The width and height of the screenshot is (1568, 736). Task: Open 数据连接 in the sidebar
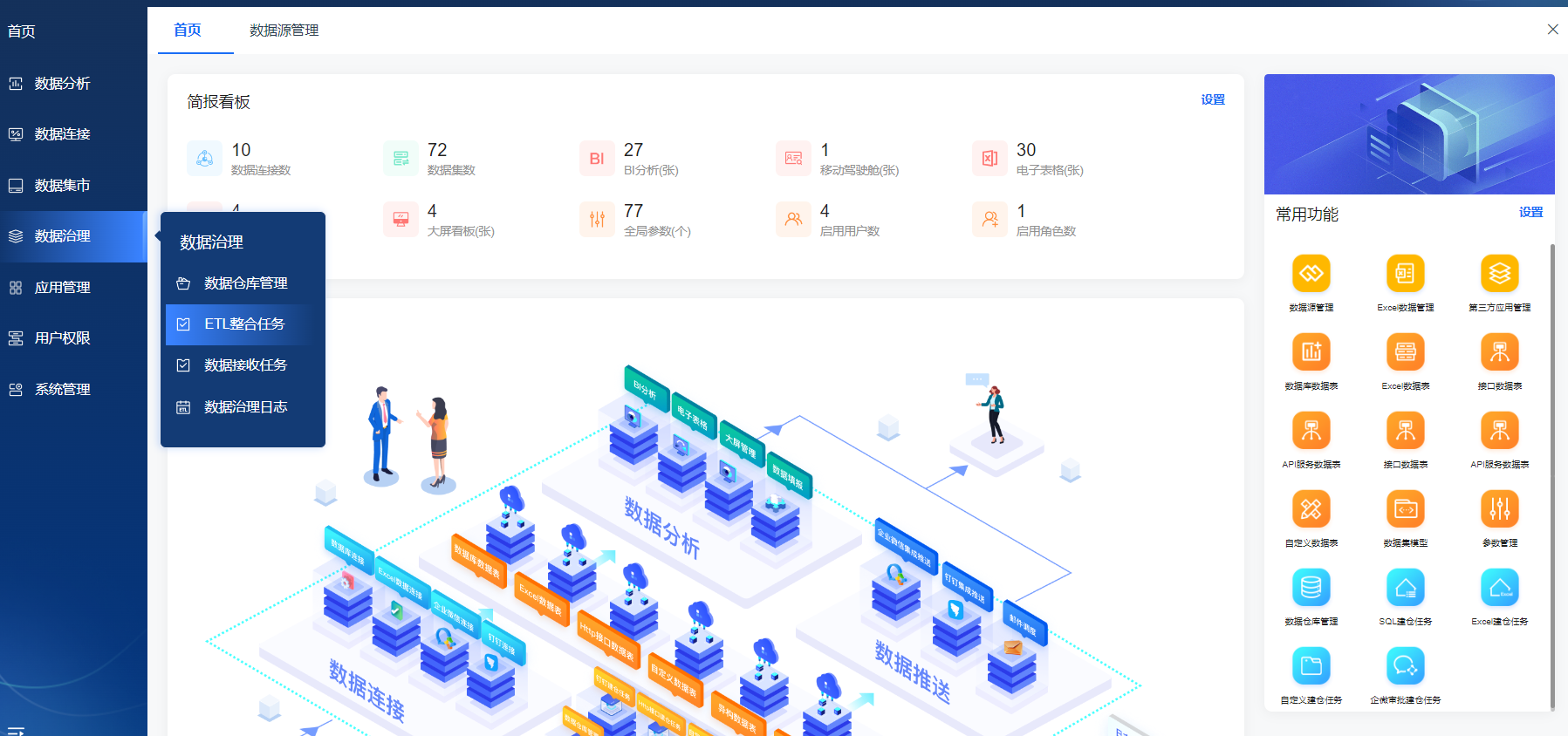[73, 134]
